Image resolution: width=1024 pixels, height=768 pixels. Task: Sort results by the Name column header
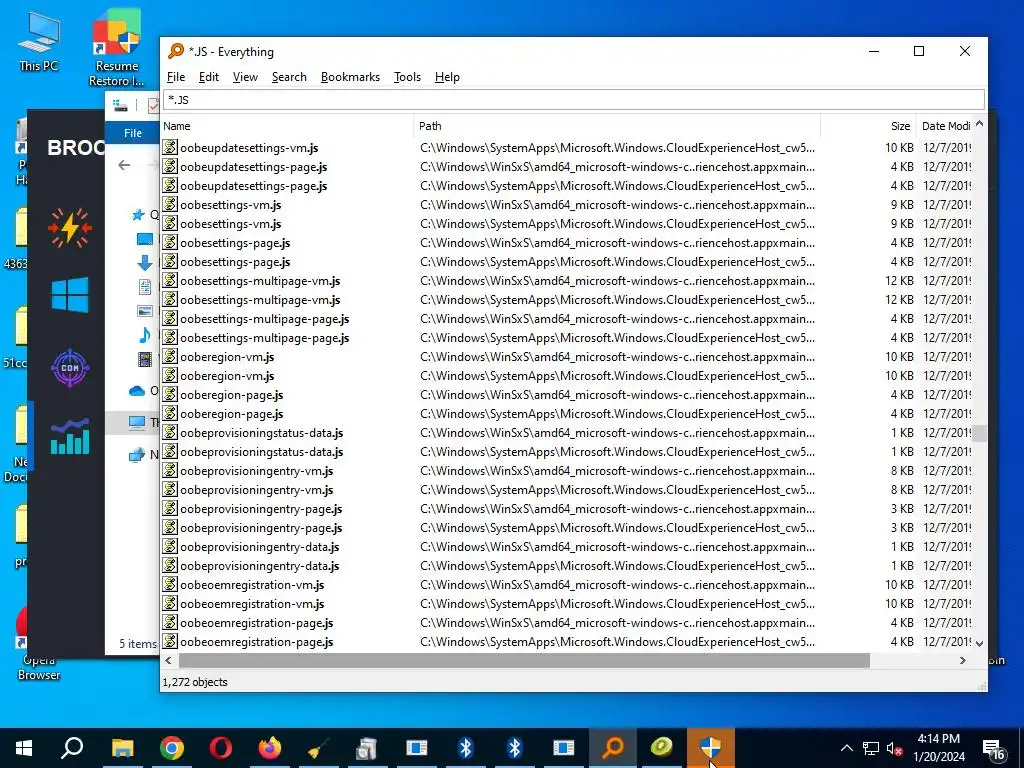click(287, 126)
